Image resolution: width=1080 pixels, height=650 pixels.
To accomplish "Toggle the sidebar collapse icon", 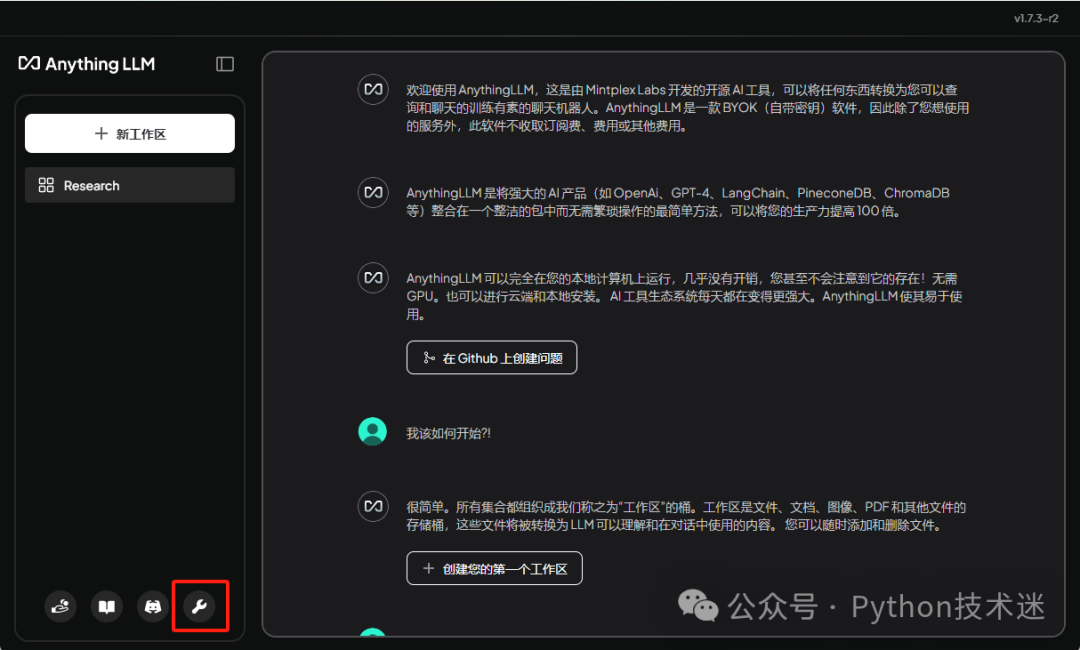I will click(225, 64).
